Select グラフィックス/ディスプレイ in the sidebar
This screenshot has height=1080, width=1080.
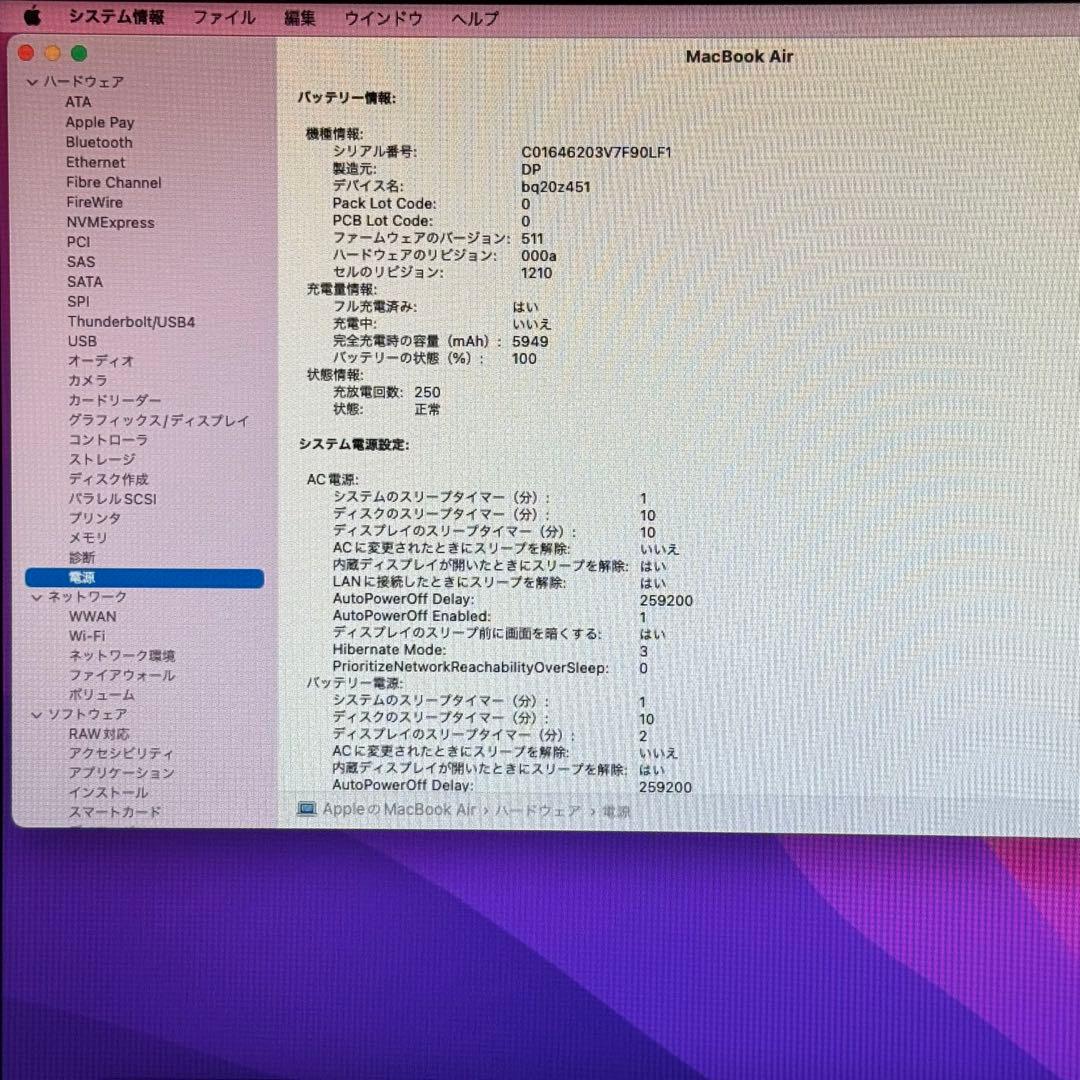(x=158, y=420)
